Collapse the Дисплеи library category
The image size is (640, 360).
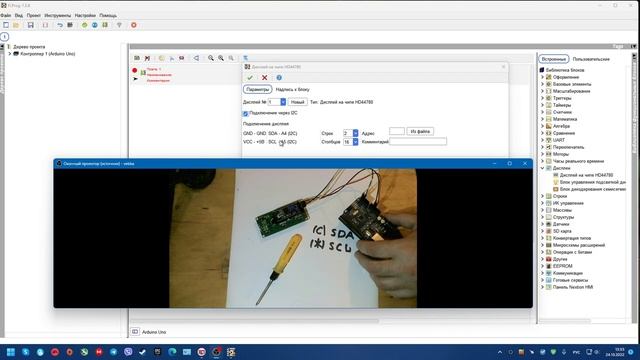pyautogui.click(x=542, y=168)
